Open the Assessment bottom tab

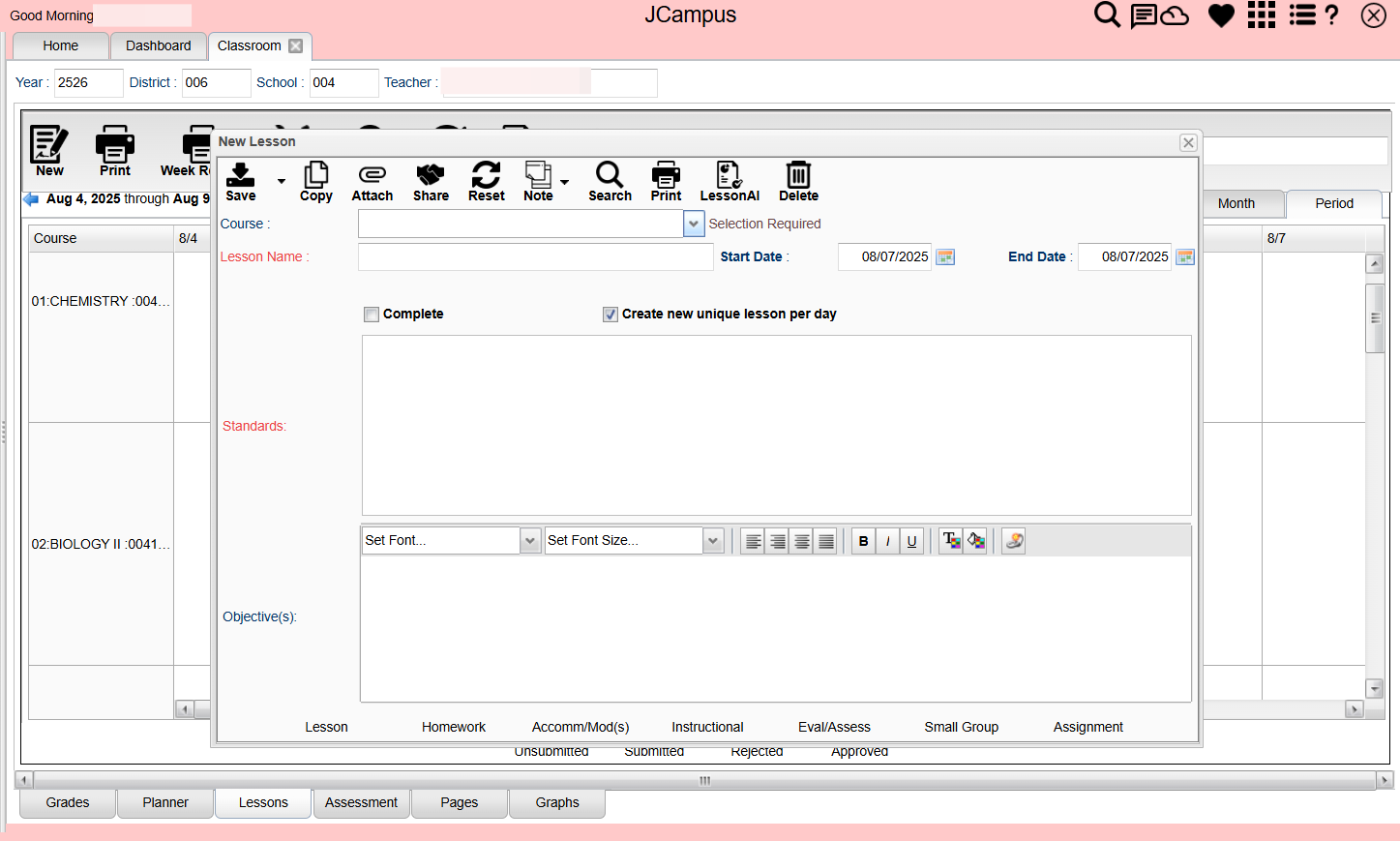tap(361, 802)
